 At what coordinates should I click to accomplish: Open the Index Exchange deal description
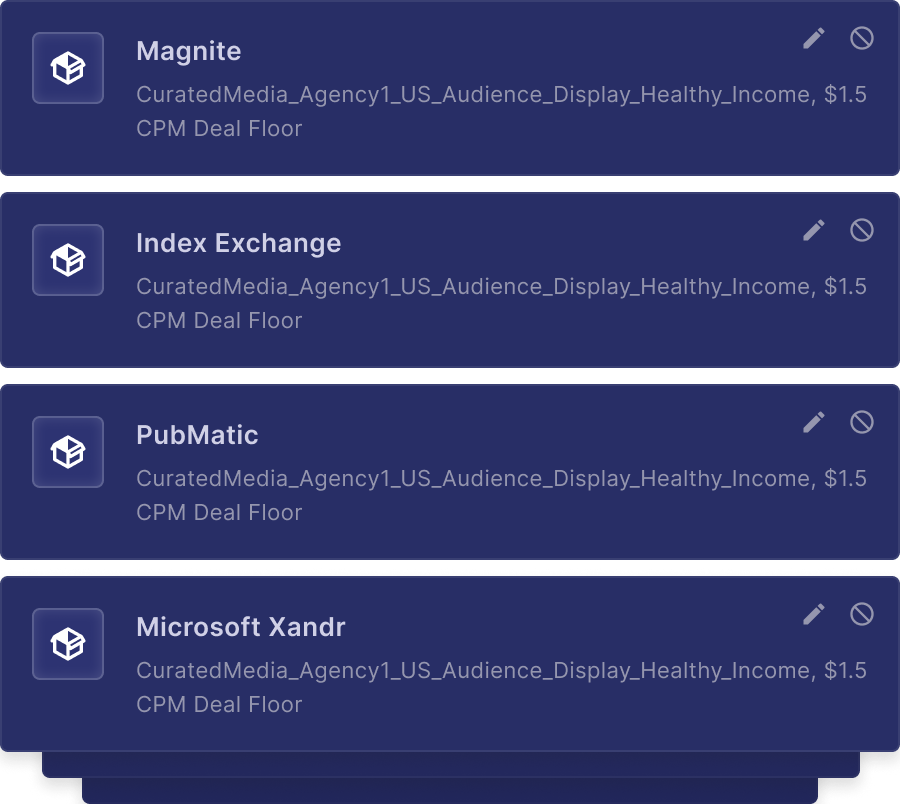pyautogui.click(x=500, y=303)
